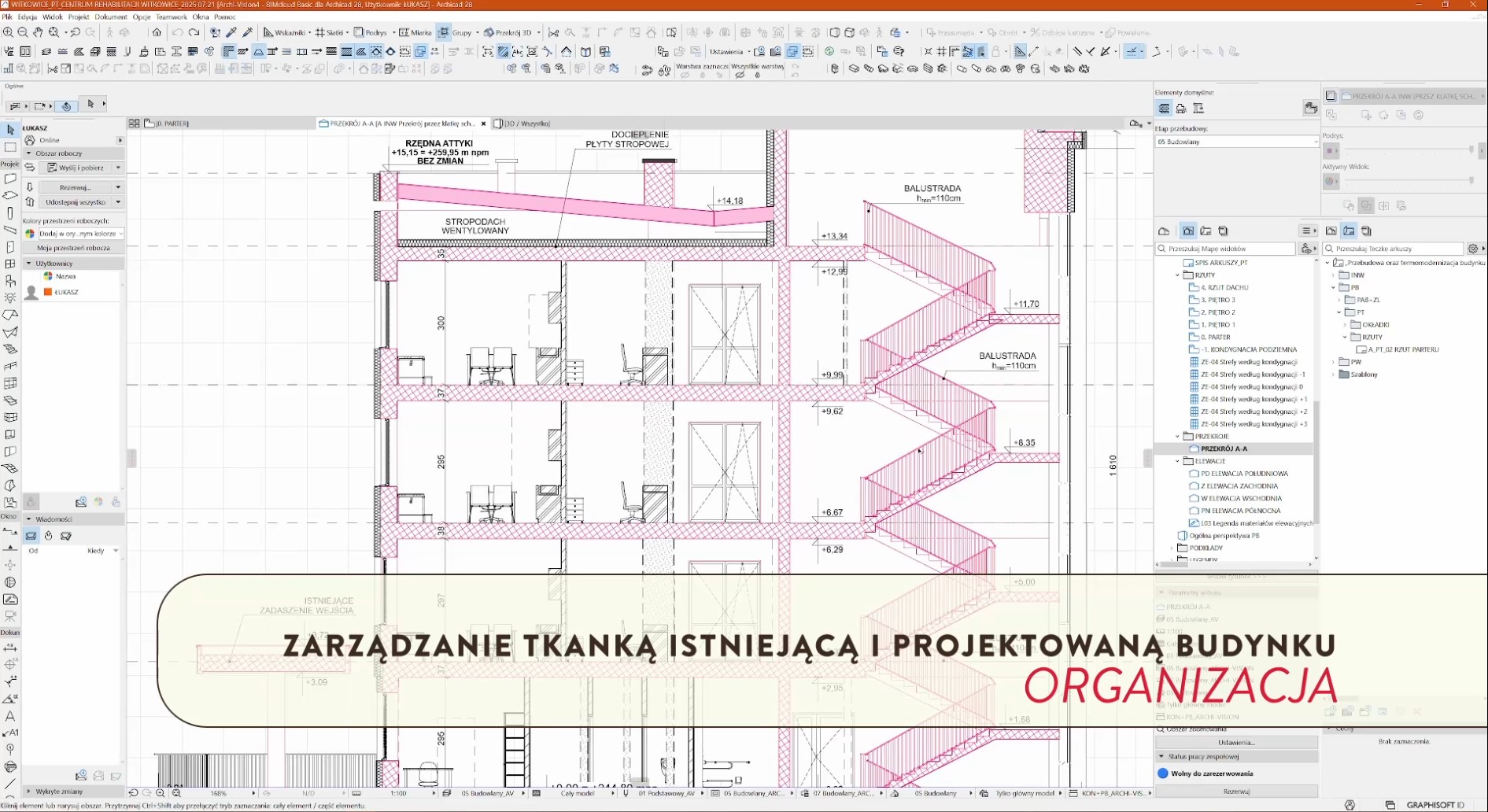The height and width of the screenshot is (812, 1488).
Task: Choose the Stair tool in toolbox
Action: 10,349
